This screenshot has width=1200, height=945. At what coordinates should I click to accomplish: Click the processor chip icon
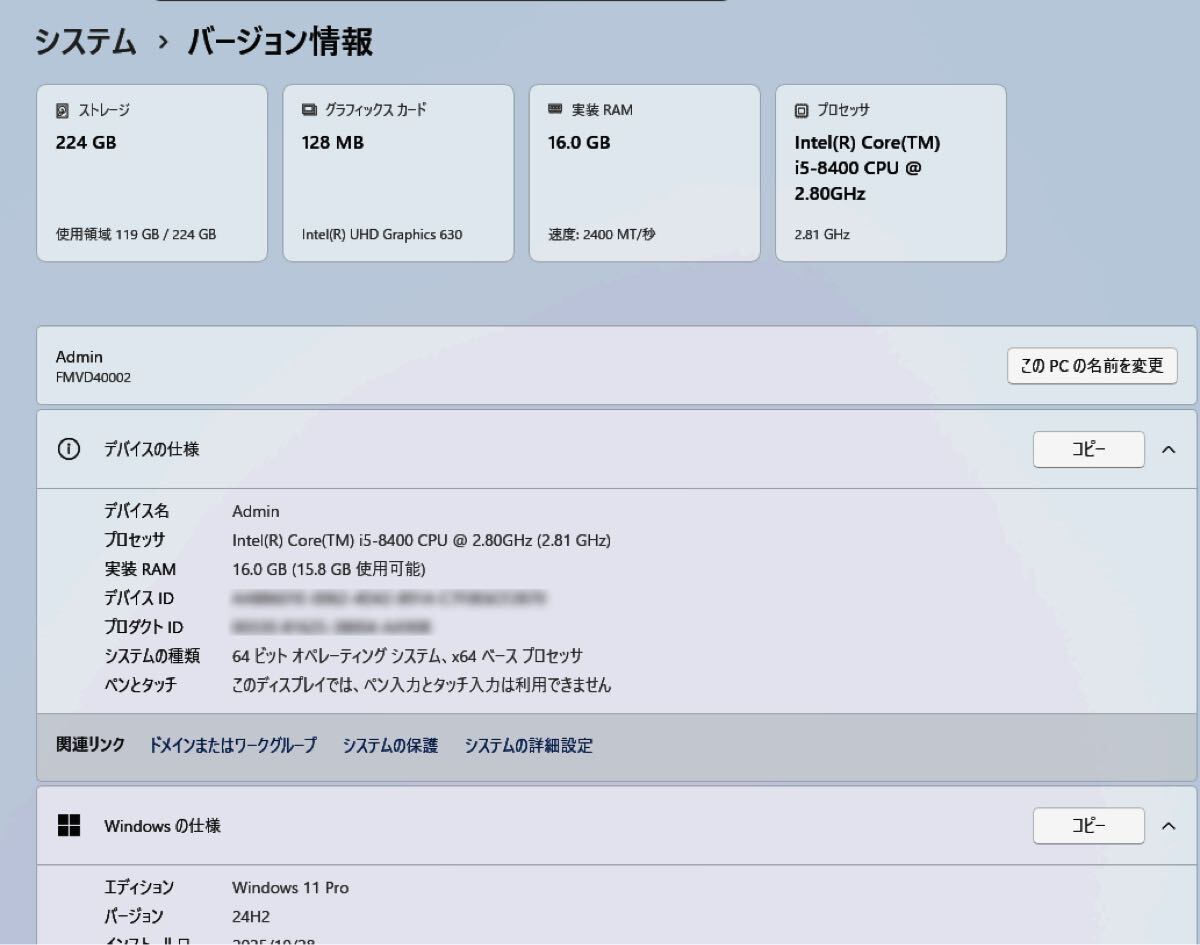pyautogui.click(x=801, y=111)
